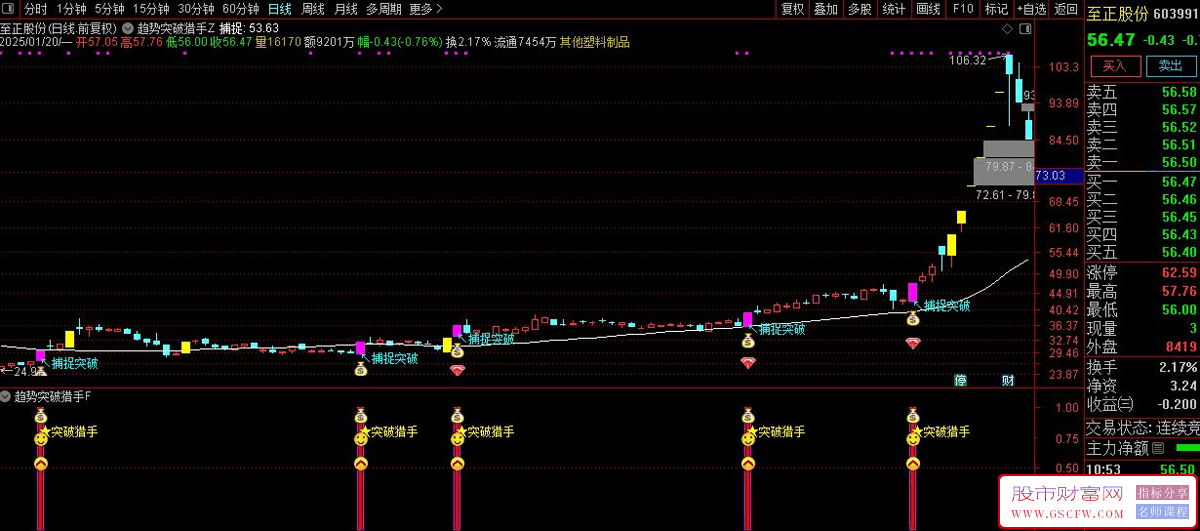Click the 卖出 sell button
This screenshot has width=1200, height=531.
(x=1170, y=66)
